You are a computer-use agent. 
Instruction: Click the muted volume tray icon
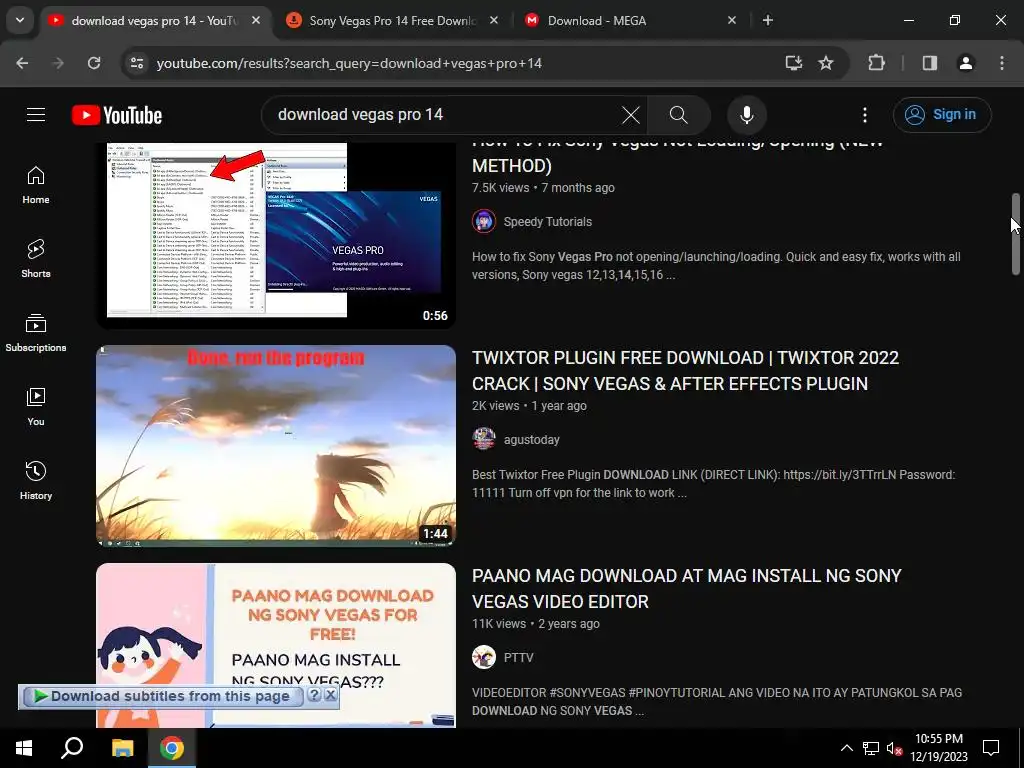[894, 748]
